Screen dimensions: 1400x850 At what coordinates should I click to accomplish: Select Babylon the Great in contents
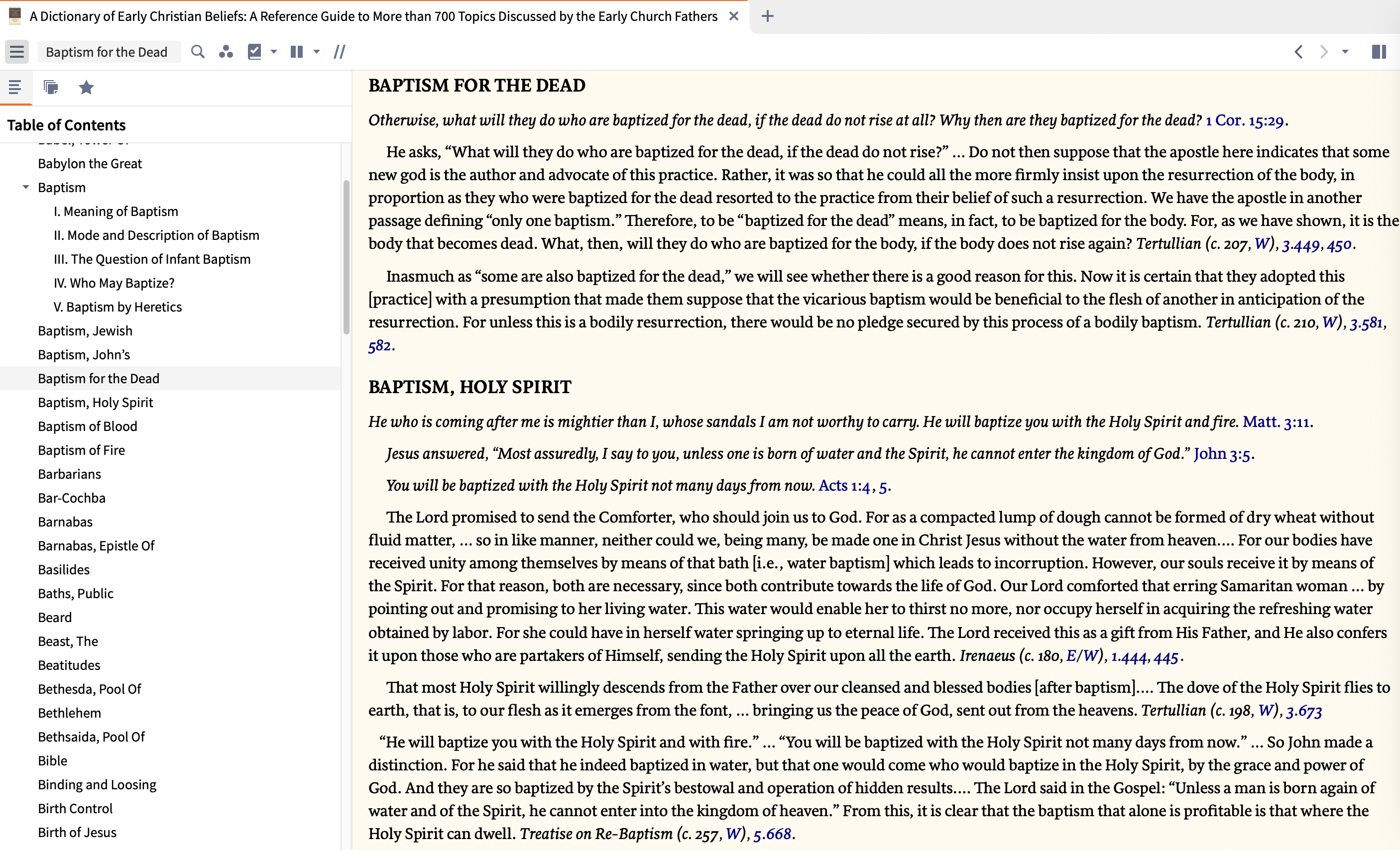[90, 164]
